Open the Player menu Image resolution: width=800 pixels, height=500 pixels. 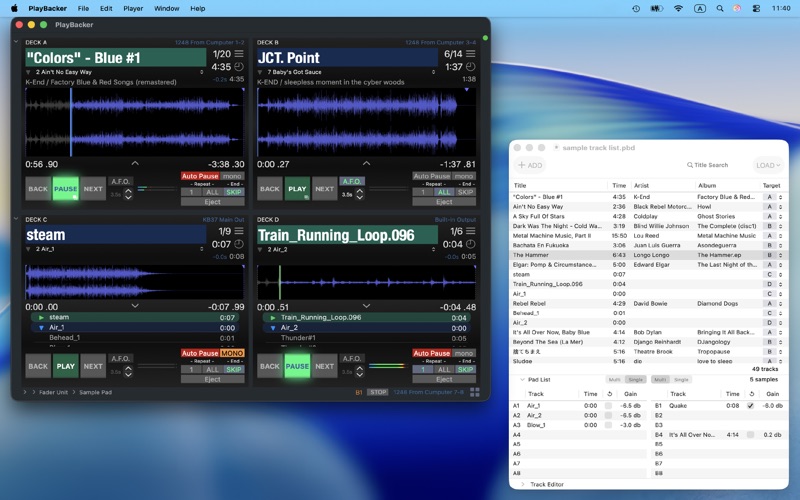click(133, 8)
